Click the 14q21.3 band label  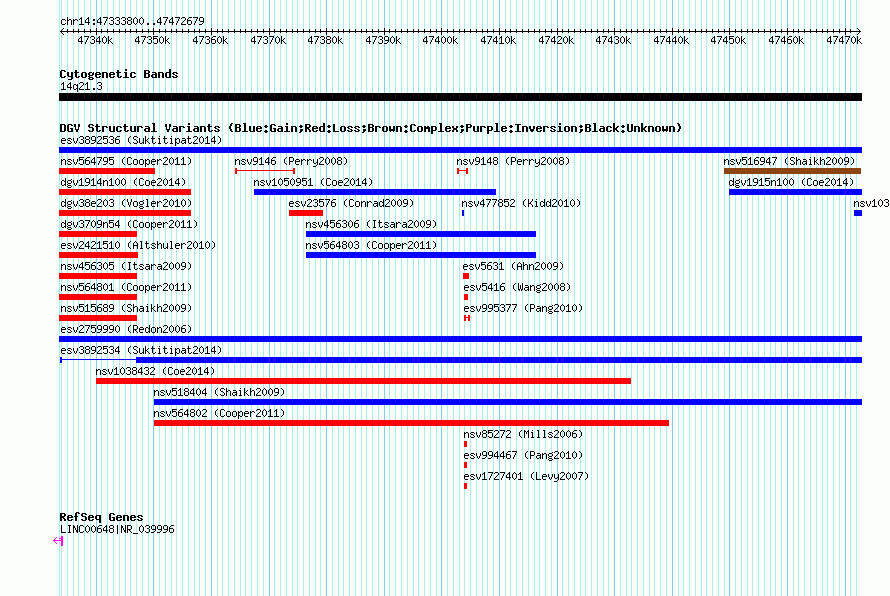(x=81, y=86)
